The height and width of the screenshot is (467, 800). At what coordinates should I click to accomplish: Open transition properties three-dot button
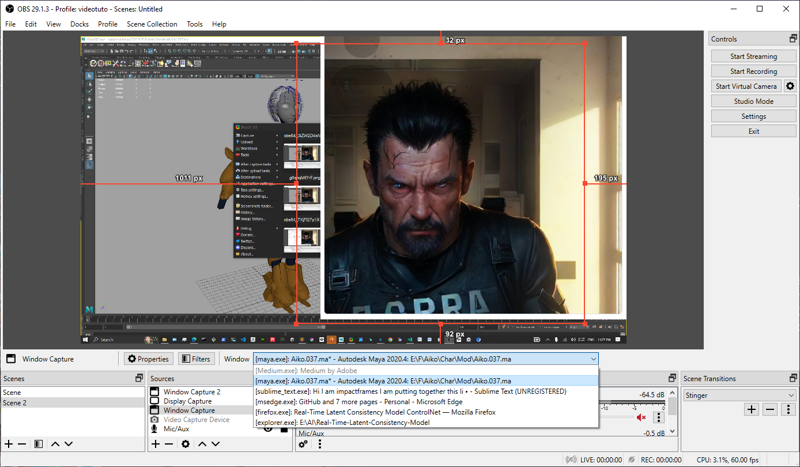click(x=788, y=409)
